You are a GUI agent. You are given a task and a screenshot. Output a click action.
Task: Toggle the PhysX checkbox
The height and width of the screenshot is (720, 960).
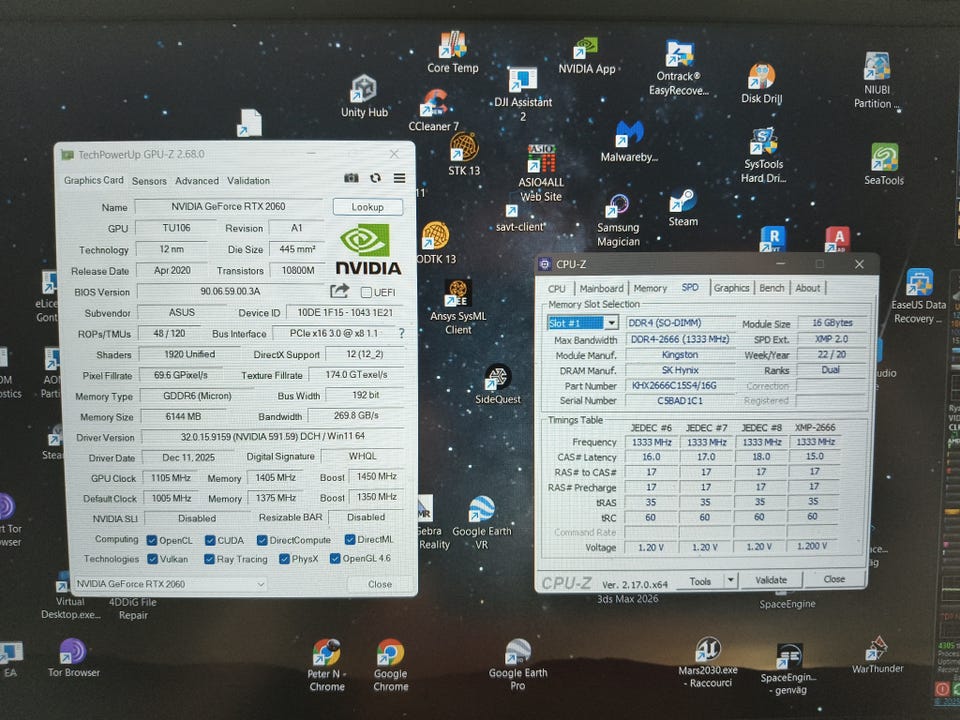coord(284,558)
